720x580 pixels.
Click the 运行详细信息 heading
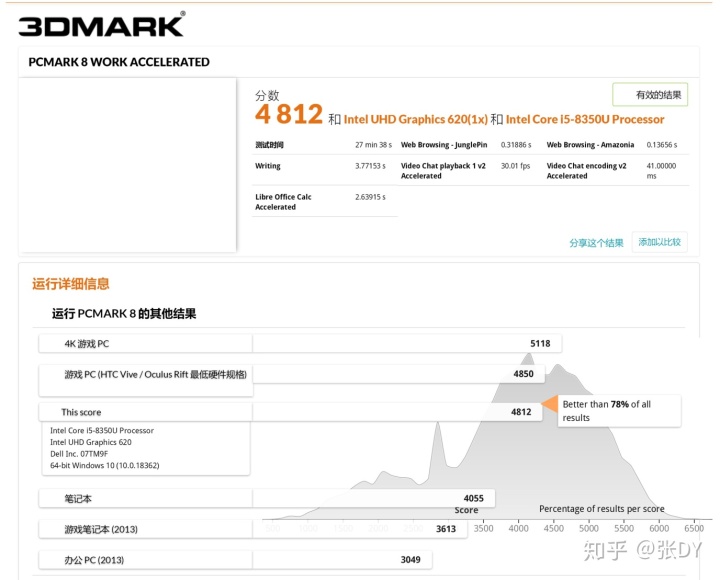(71, 284)
